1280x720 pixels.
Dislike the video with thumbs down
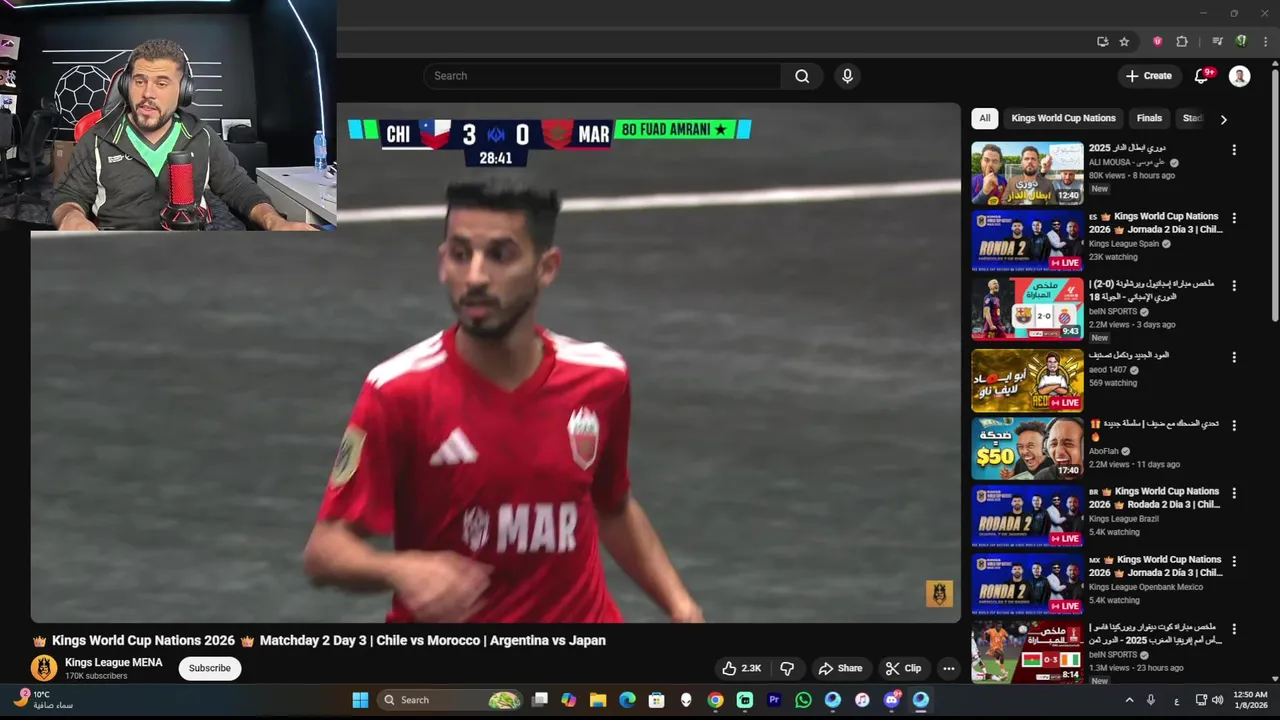point(787,668)
